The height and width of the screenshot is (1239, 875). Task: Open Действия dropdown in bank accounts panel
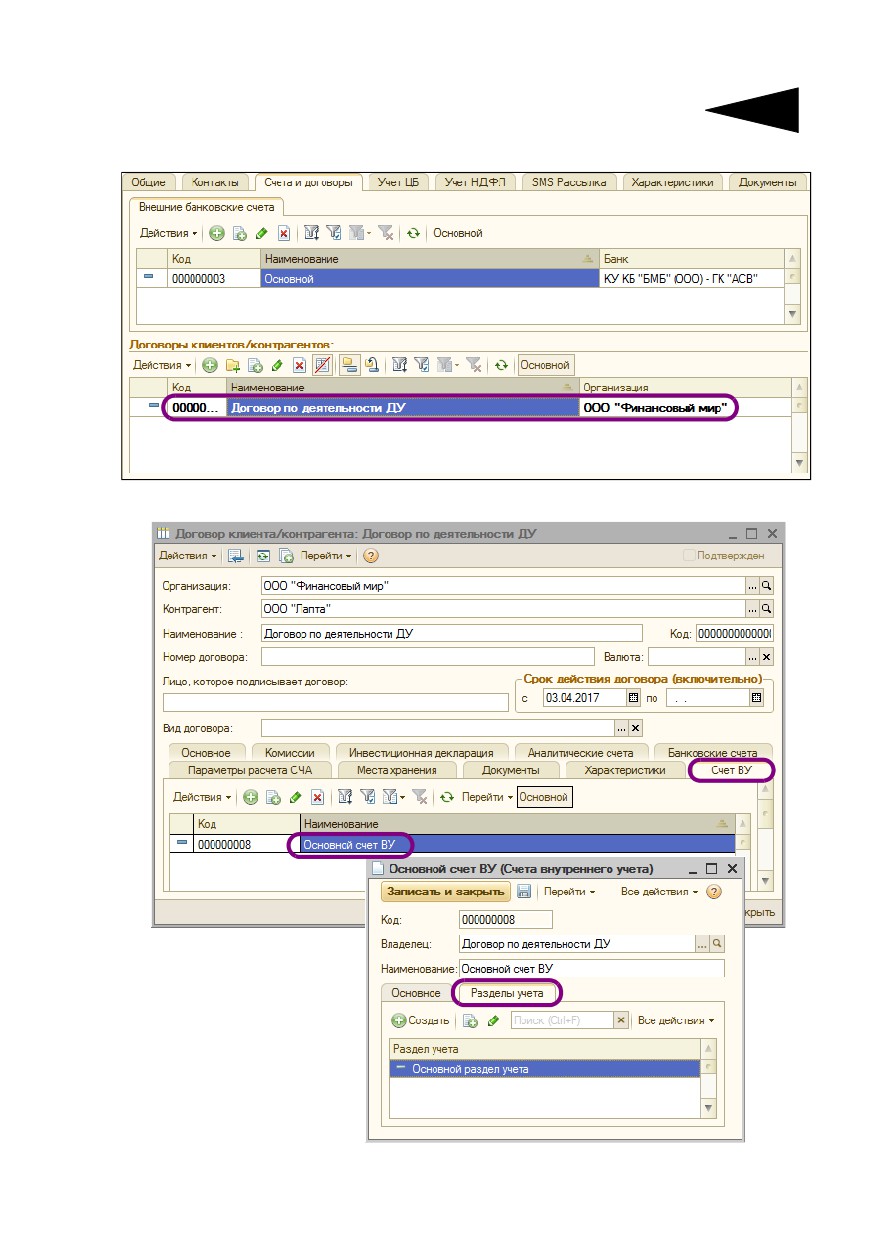(x=168, y=233)
